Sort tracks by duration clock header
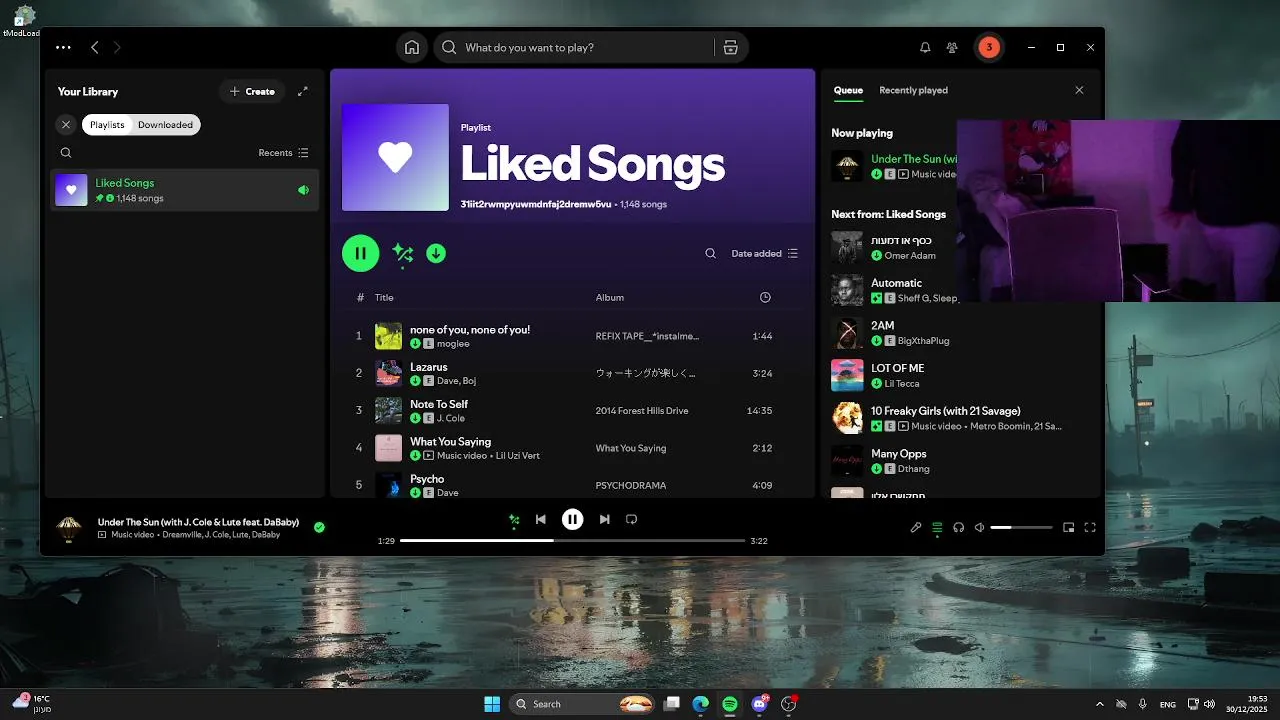Image resolution: width=1280 pixels, height=720 pixels. point(765,297)
